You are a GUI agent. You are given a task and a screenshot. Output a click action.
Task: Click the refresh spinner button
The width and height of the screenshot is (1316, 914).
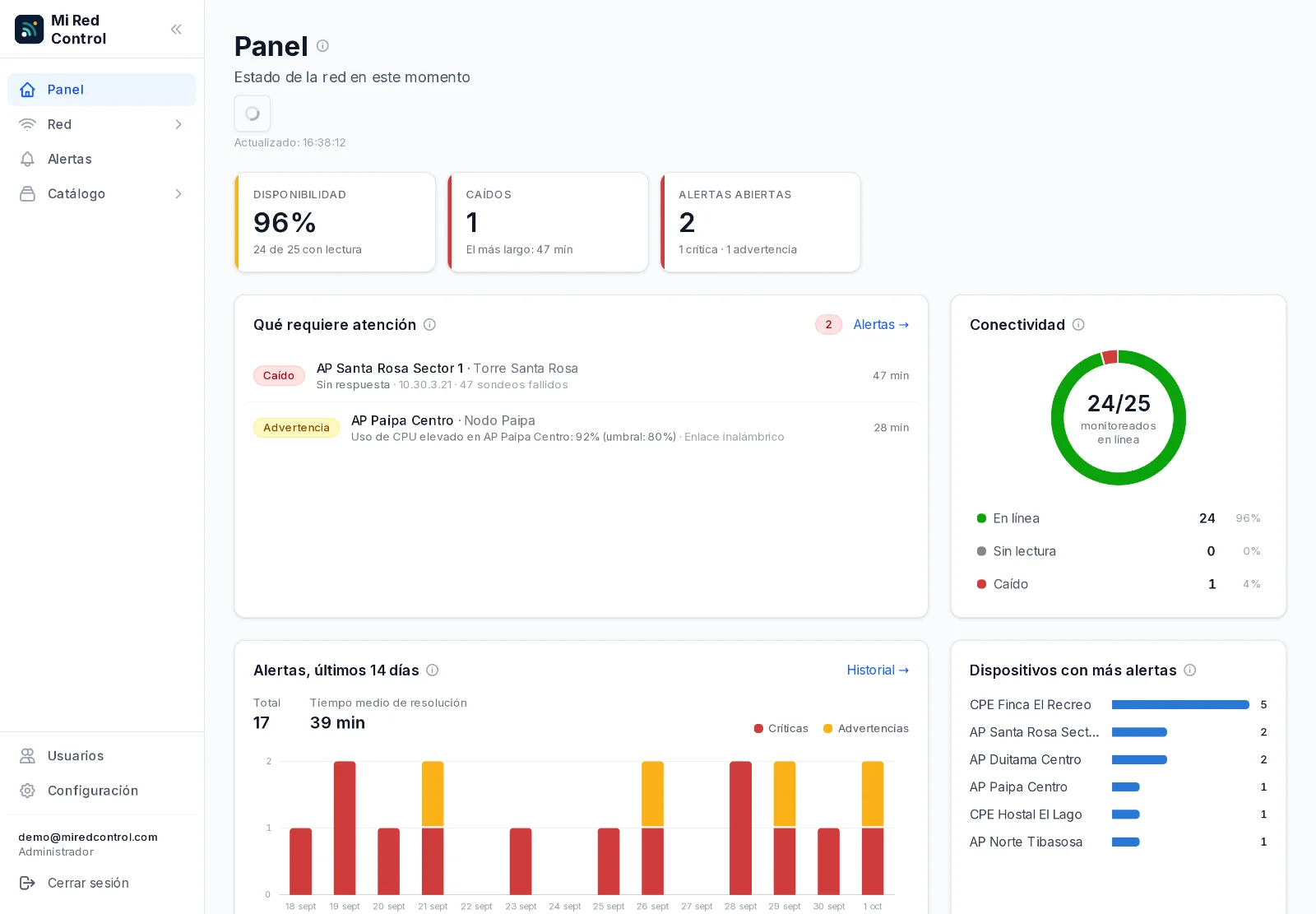click(x=253, y=114)
